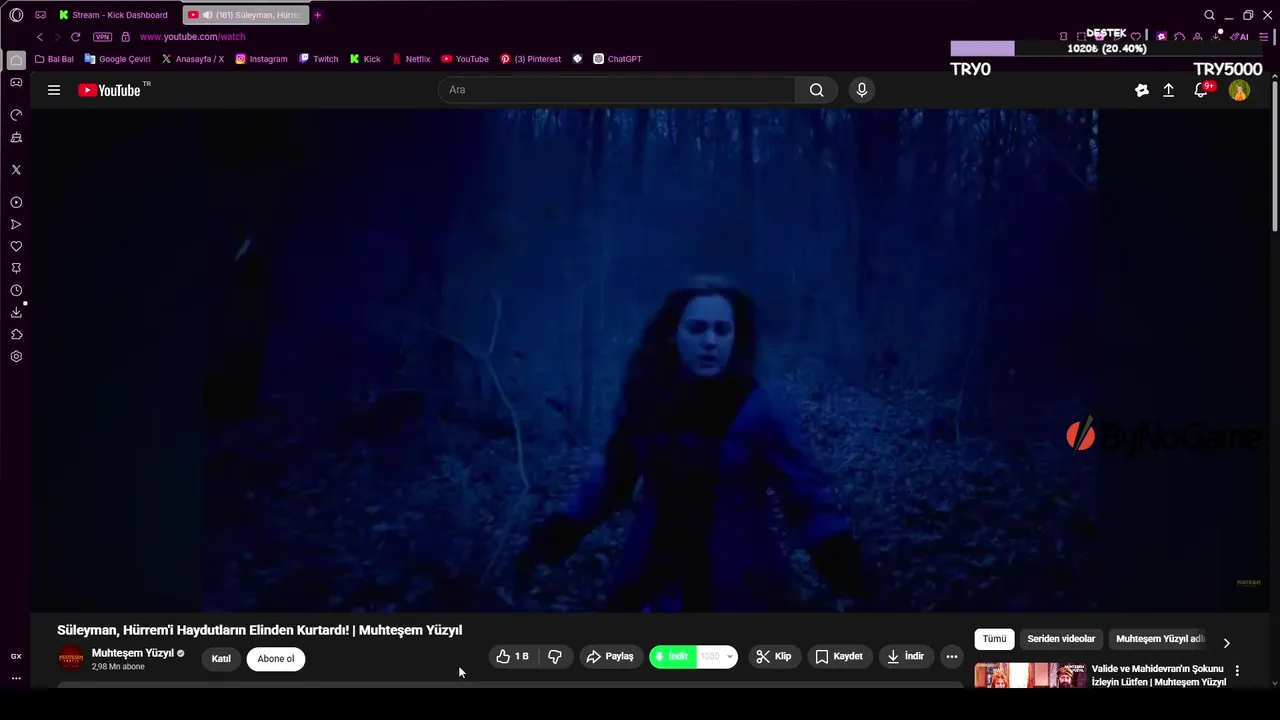The image size is (1280, 720).
Task: Open the Instagram bookmark
Action: [x=261, y=59]
